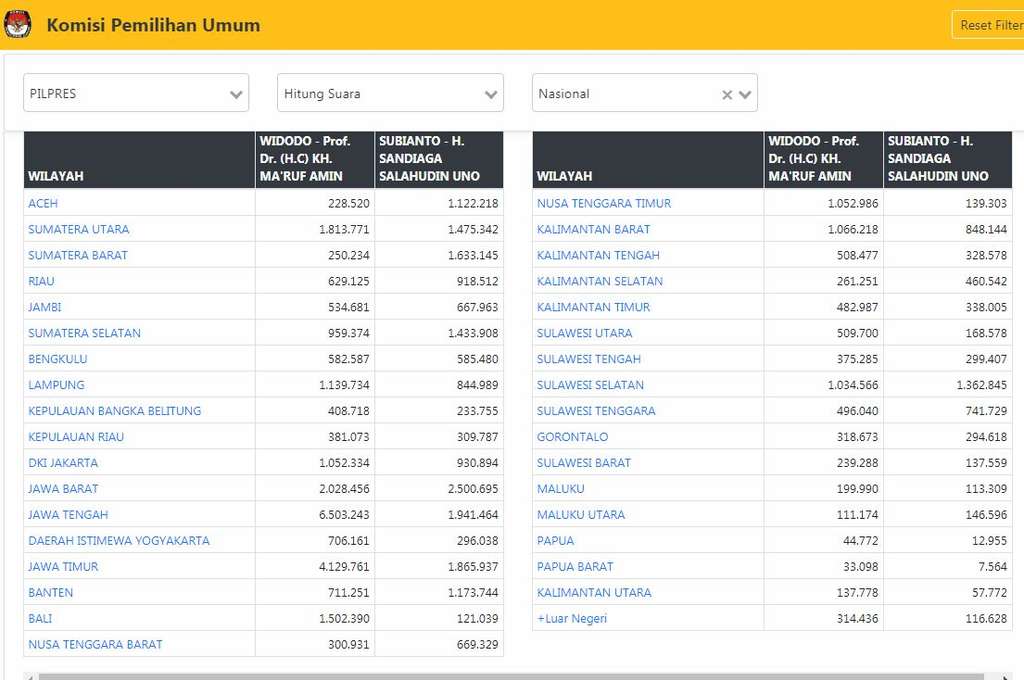
Task: Expand the +Luar Negeri entry
Action: 572,619
